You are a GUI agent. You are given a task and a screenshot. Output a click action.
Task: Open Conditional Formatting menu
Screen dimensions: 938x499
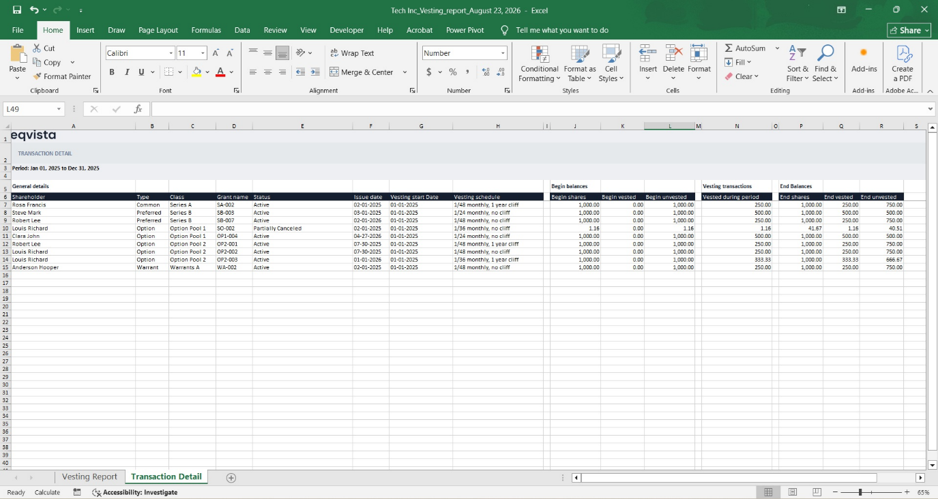click(x=540, y=64)
